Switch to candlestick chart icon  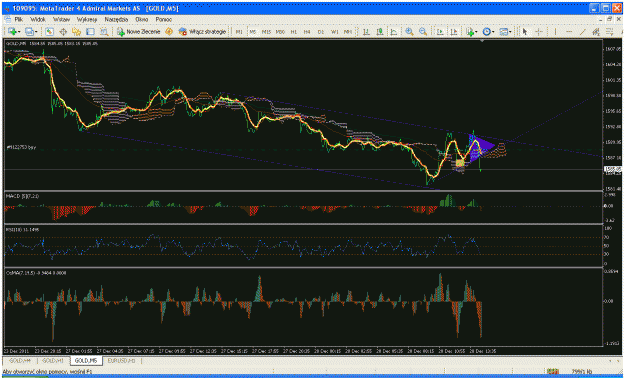380,32
